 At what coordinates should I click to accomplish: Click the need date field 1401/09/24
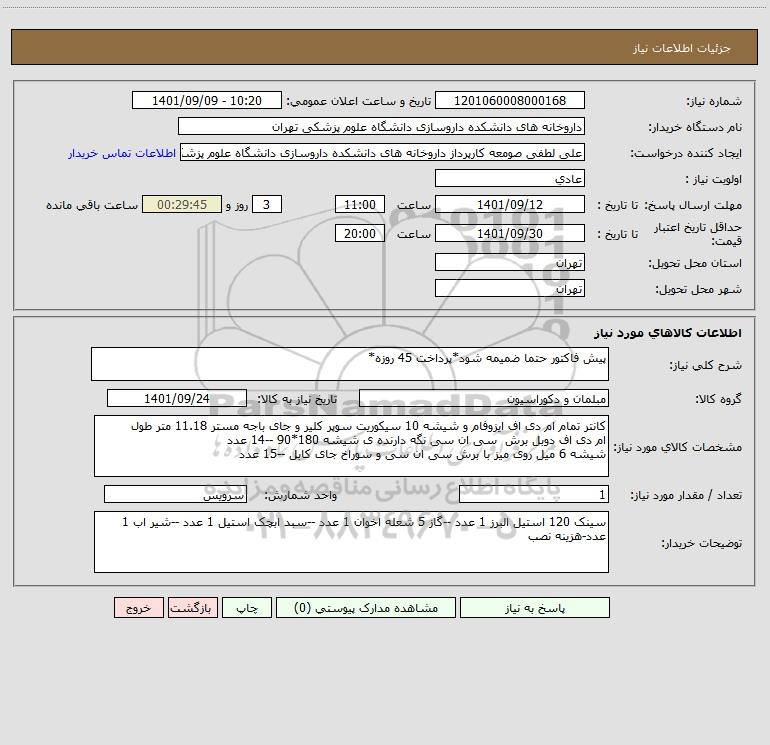point(177,398)
